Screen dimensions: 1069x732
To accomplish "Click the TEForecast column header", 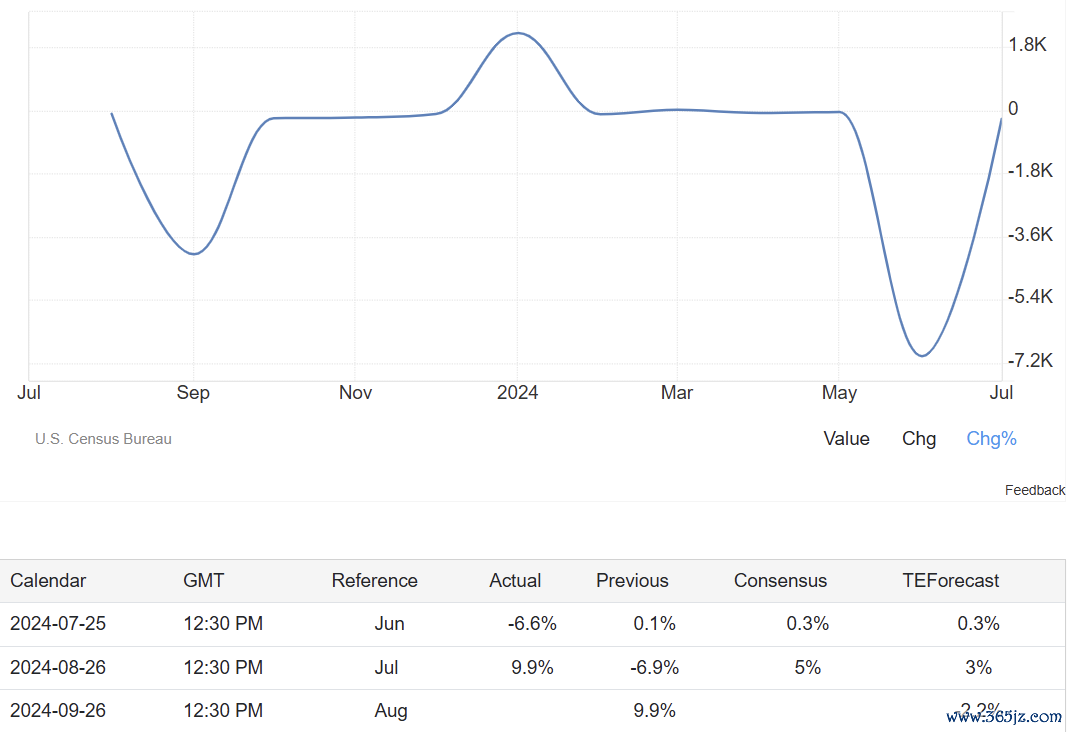I will pyautogui.click(x=950, y=580).
